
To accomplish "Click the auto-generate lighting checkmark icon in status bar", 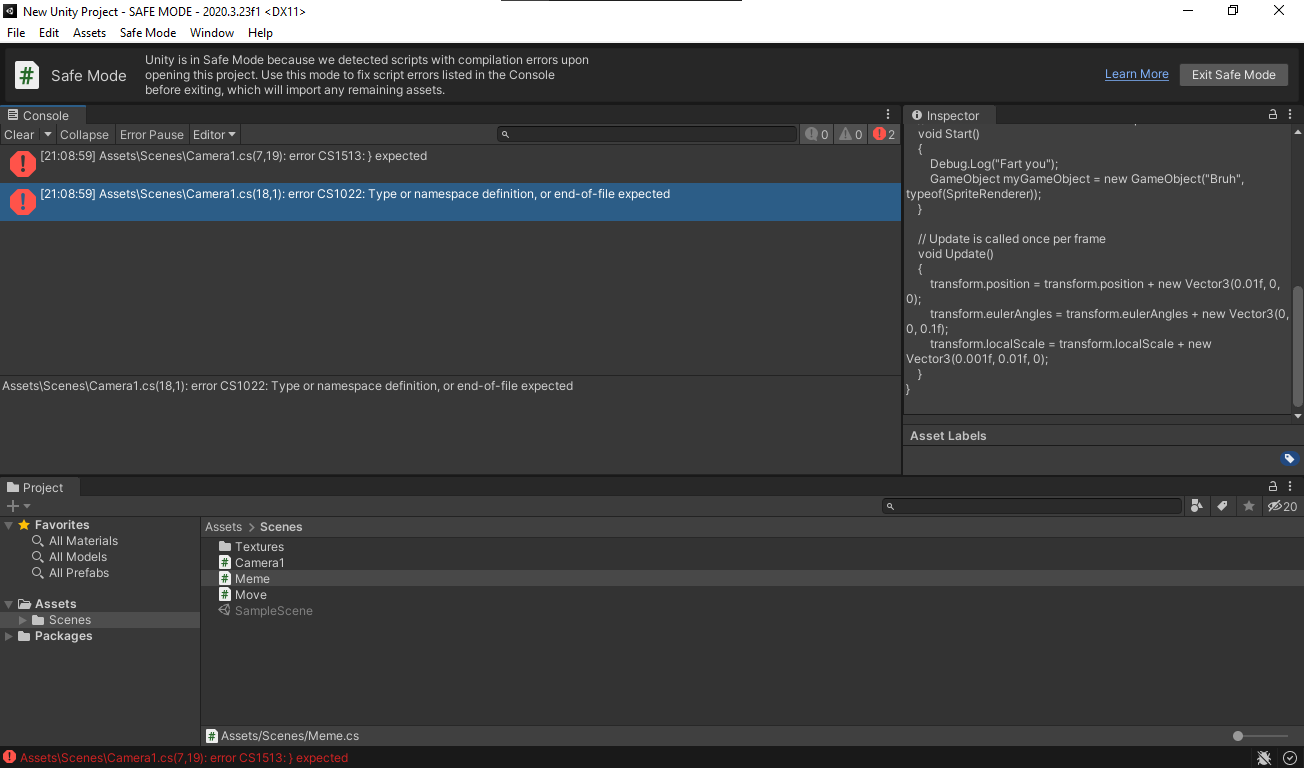I will (x=1290, y=758).
